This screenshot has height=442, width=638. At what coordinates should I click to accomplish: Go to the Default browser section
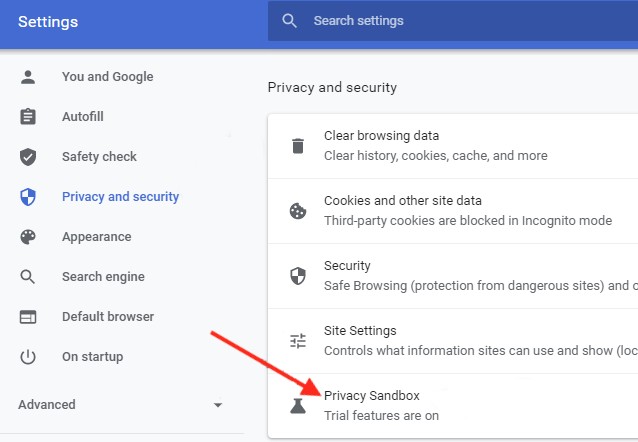[108, 317]
